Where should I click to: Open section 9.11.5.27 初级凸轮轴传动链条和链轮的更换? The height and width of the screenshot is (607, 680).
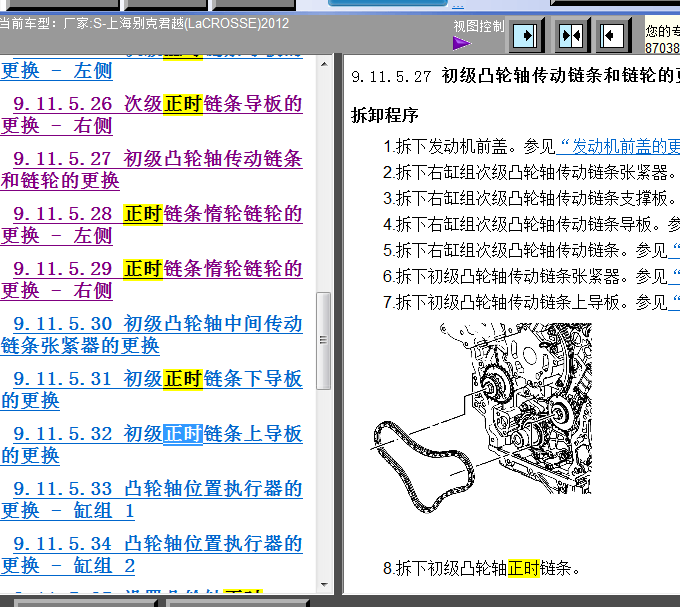[157, 169]
